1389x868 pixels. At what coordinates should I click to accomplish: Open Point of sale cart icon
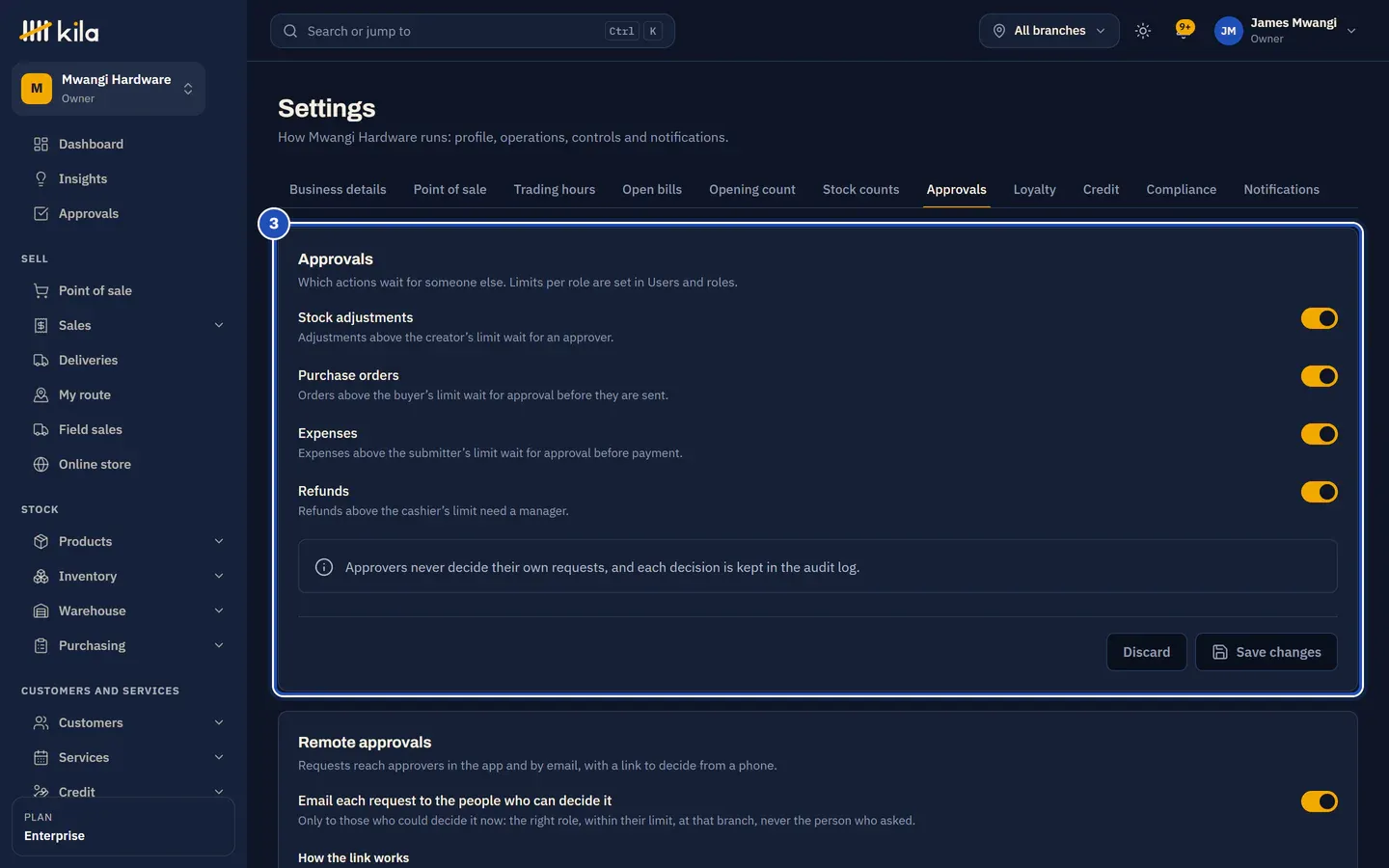point(41,291)
